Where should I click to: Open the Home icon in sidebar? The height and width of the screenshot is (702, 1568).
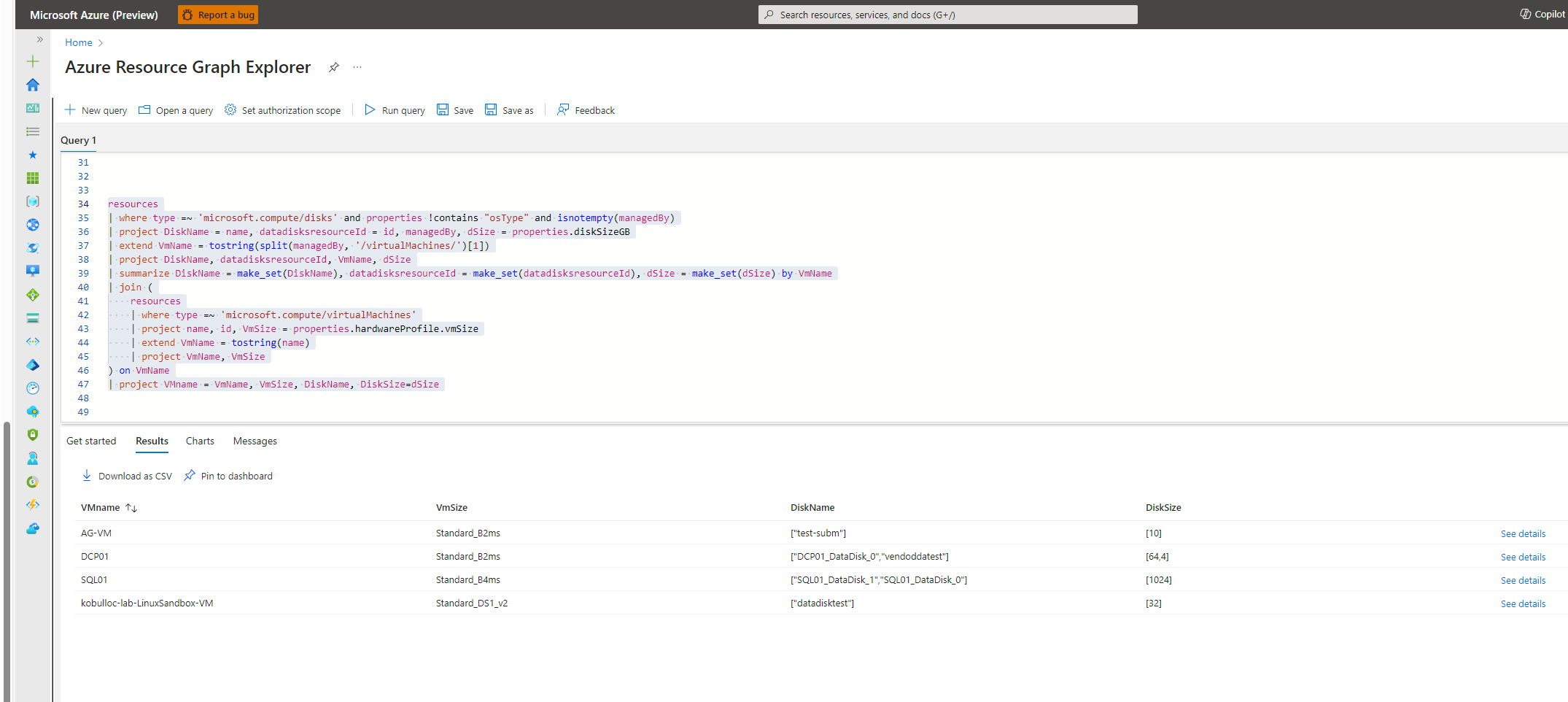coord(33,85)
